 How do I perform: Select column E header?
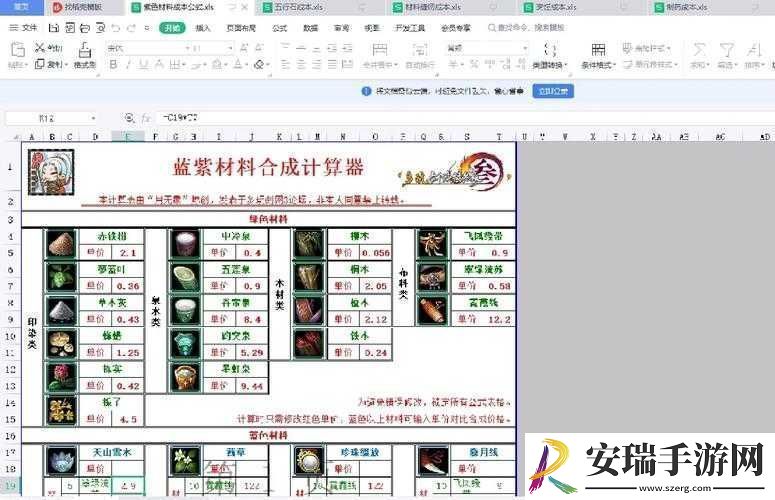tap(128, 136)
